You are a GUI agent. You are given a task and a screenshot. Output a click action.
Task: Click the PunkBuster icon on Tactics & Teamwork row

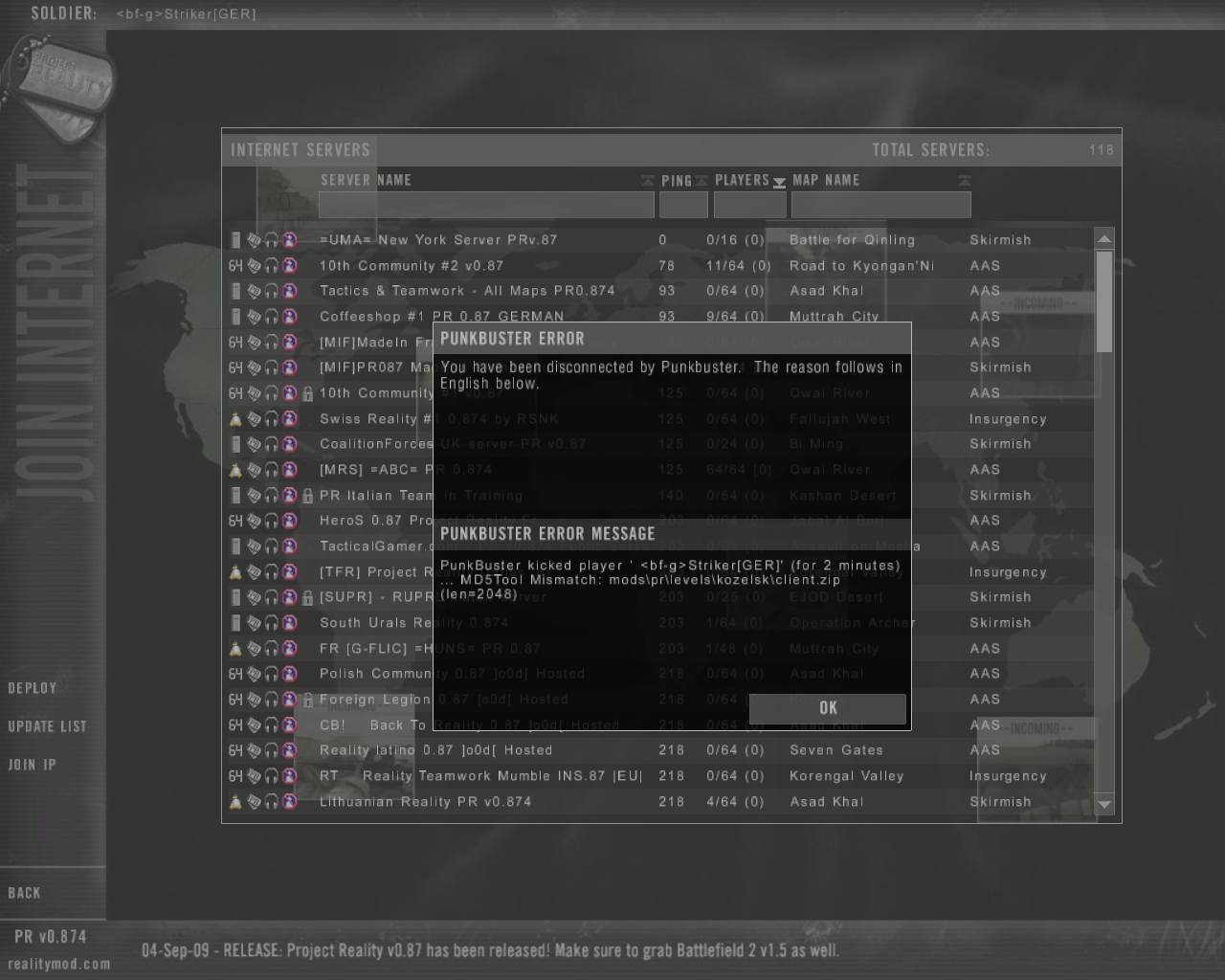point(254,291)
